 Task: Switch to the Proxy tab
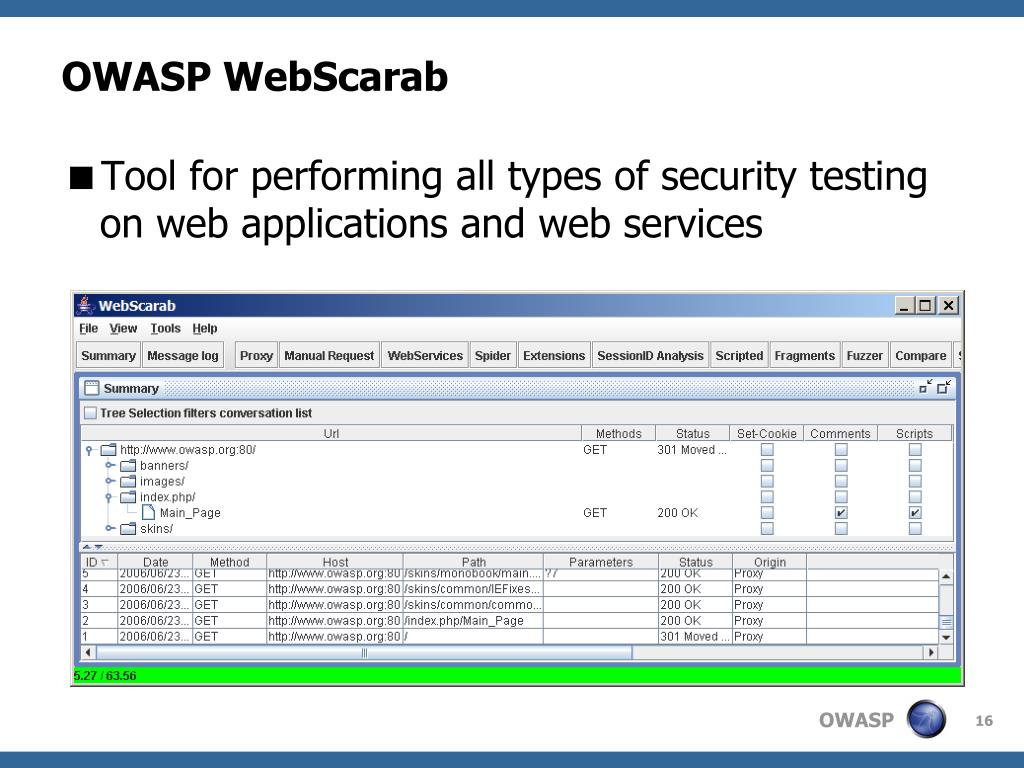[x=256, y=355]
